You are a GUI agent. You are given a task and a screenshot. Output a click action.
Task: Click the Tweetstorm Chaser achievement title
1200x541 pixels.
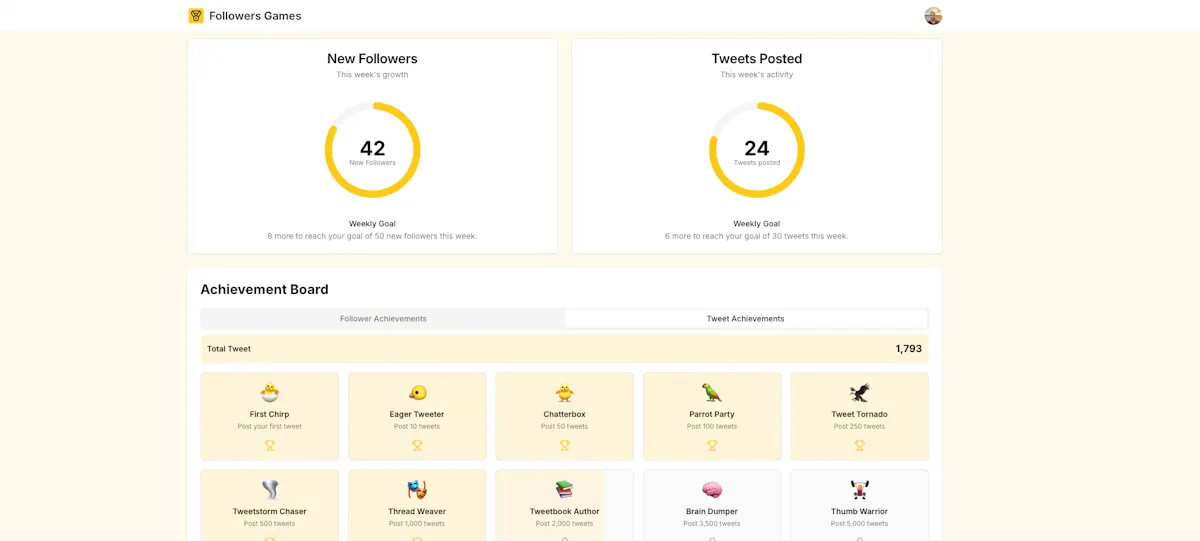point(270,511)
